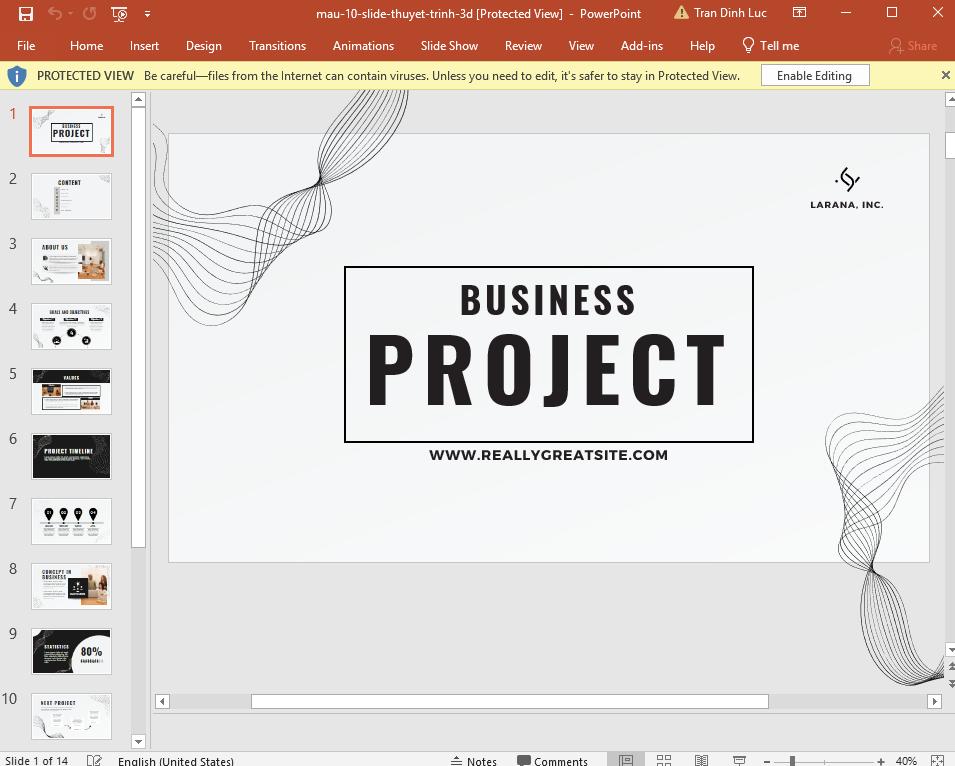Image resolution: width=955 pixels, height=766 pixels.
Task: Open the spelling status language options
Action: [x=176, y=761]
